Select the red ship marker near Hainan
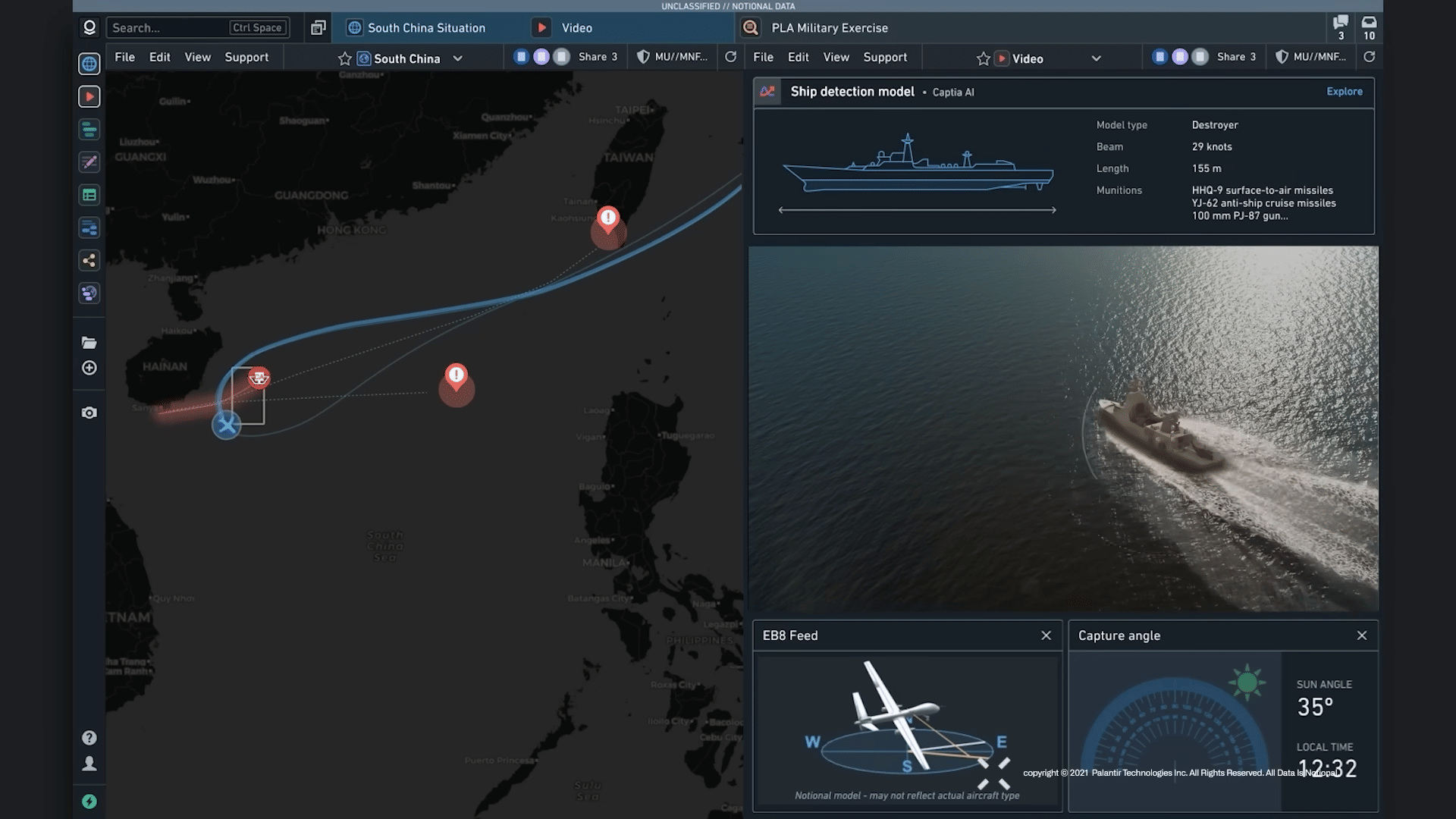The image size is (1456, 819). point(259,377)
